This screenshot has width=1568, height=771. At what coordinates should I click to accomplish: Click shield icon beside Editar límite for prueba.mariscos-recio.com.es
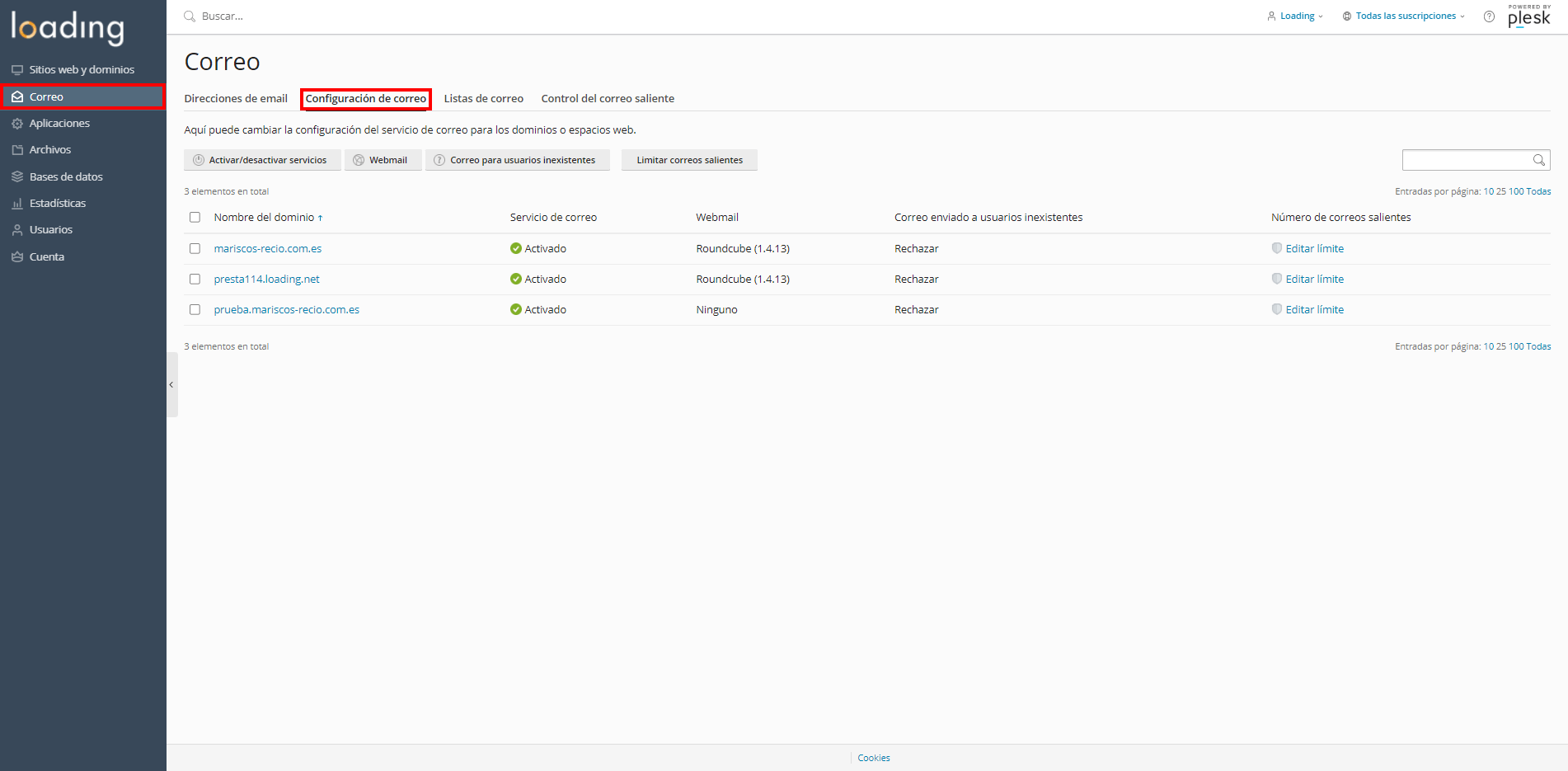1277,309
